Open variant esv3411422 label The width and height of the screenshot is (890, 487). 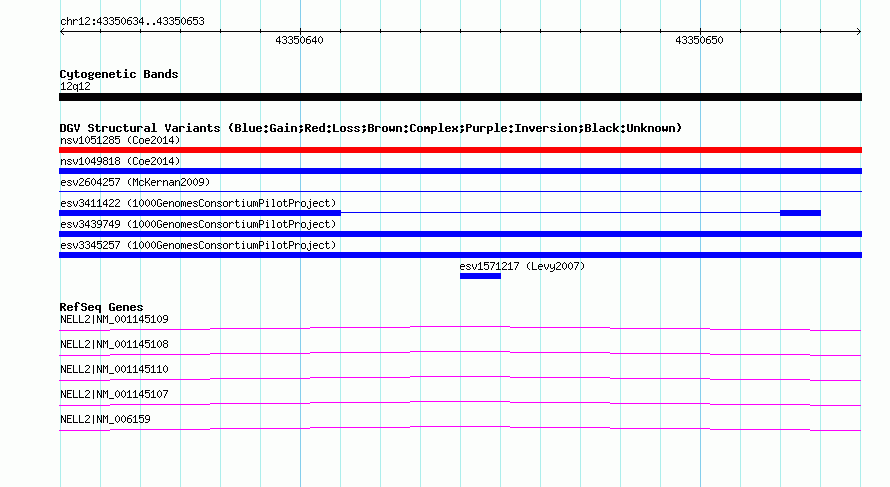coord(198,203)
